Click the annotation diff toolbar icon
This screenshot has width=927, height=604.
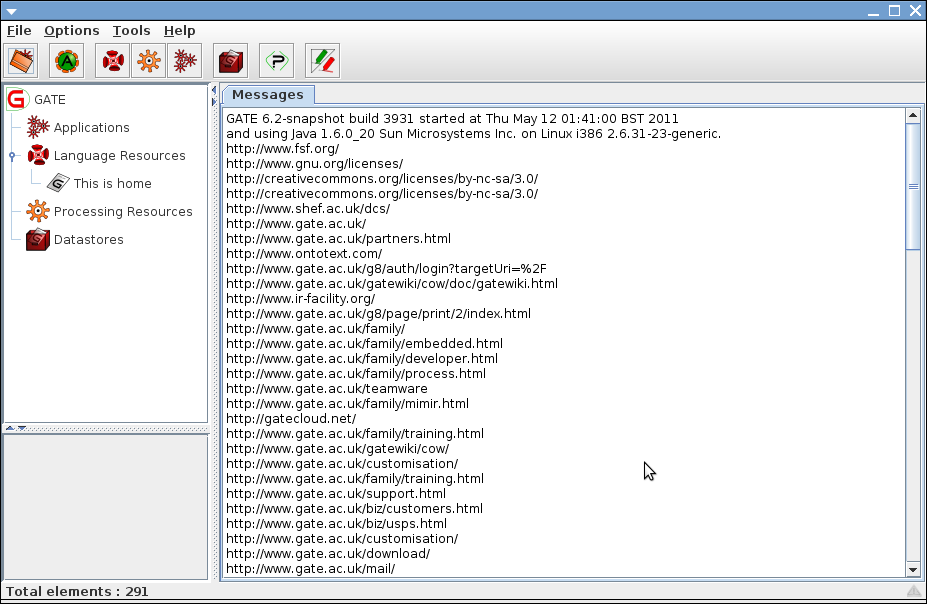(323, 60)
